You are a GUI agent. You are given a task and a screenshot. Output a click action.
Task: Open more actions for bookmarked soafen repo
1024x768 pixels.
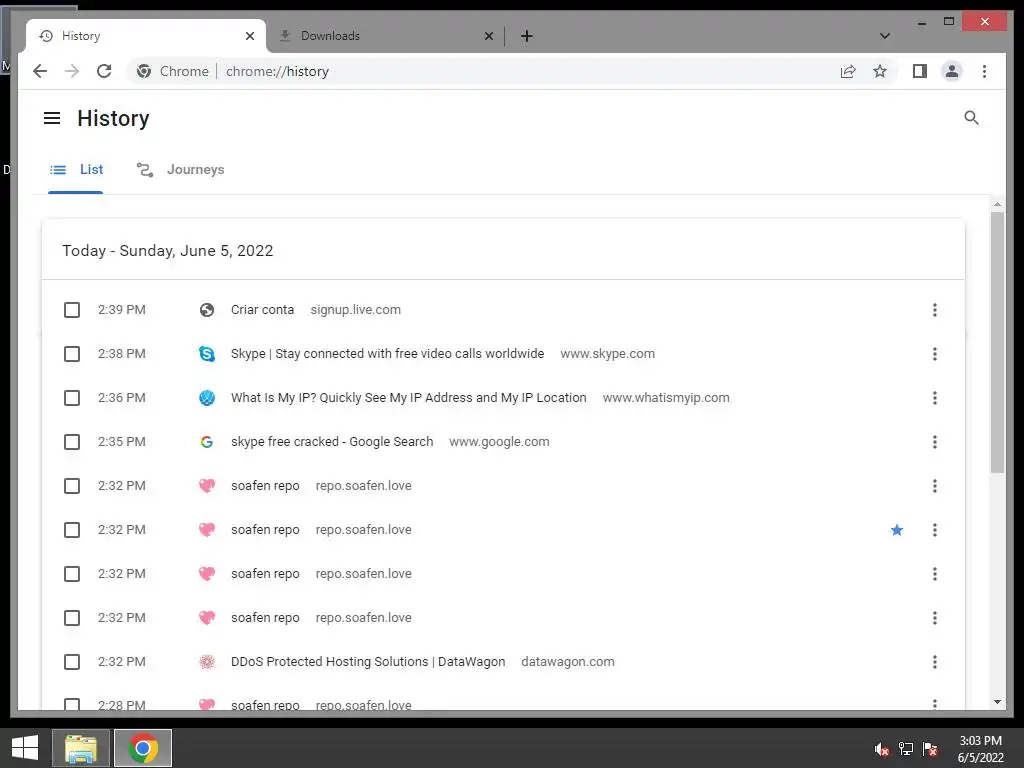pyautogui.click(x=935, y=530)
